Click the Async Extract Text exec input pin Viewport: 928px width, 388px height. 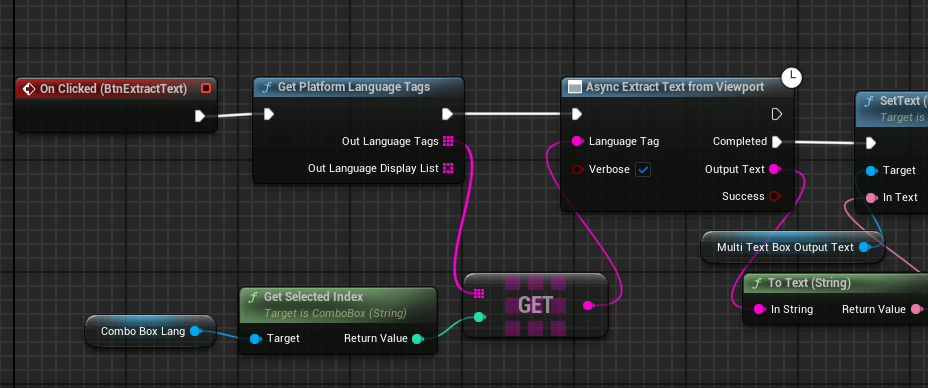pyautogui.click(x=577, y=114)
